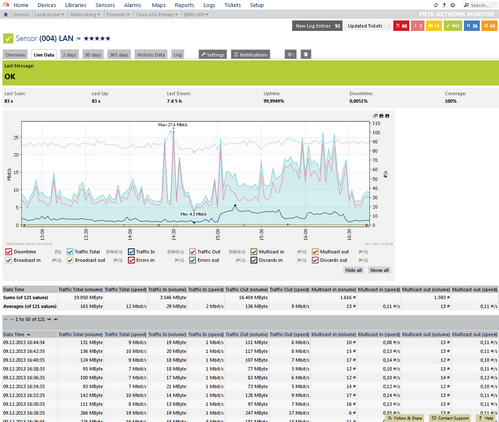The width and height of the screenshot is (499, 422).
Task: Open the Alarms menu
Action: pyautogui.click(x=132, y=5)
